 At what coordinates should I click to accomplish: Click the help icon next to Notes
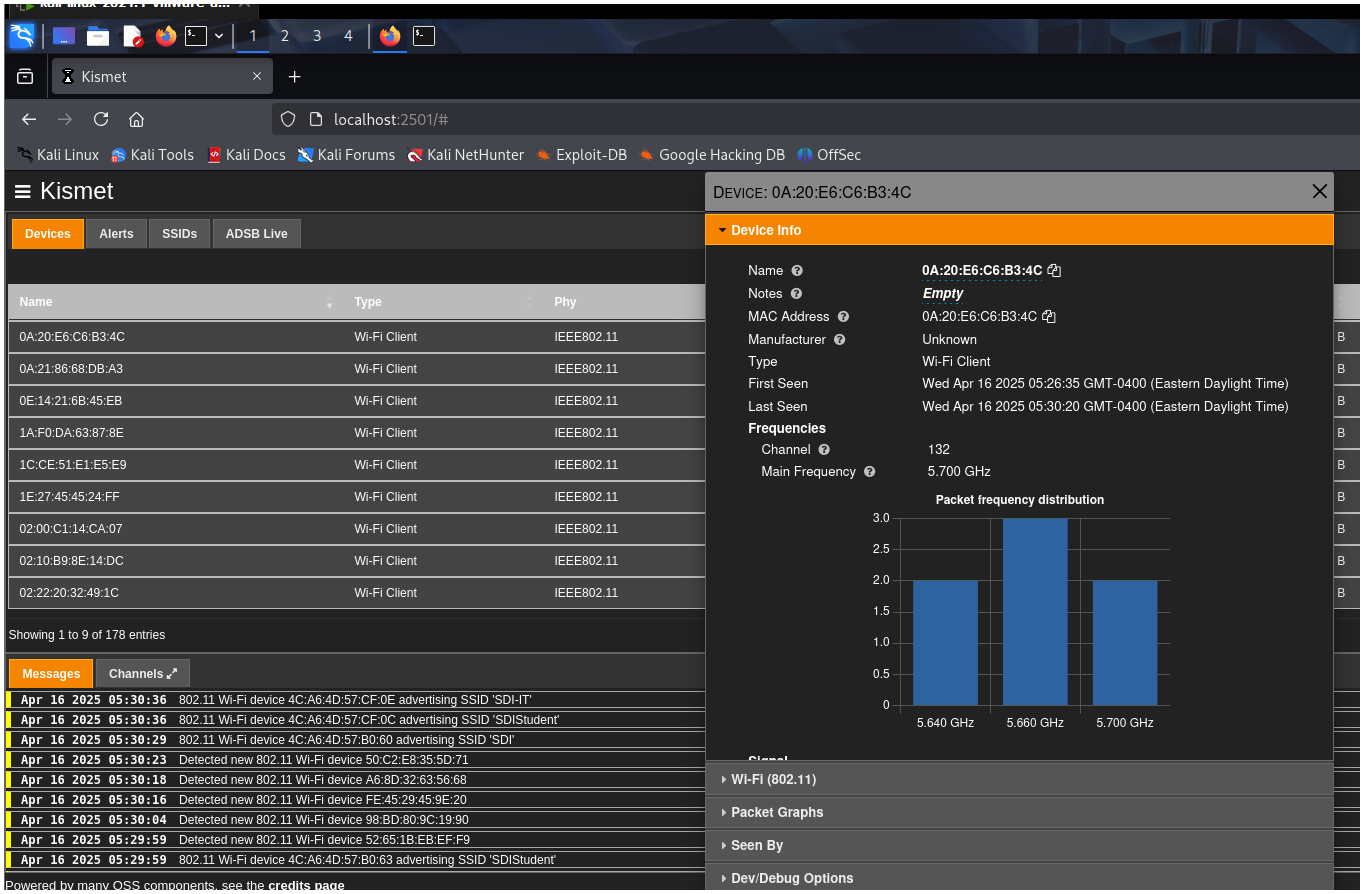(x=796, y=294)
